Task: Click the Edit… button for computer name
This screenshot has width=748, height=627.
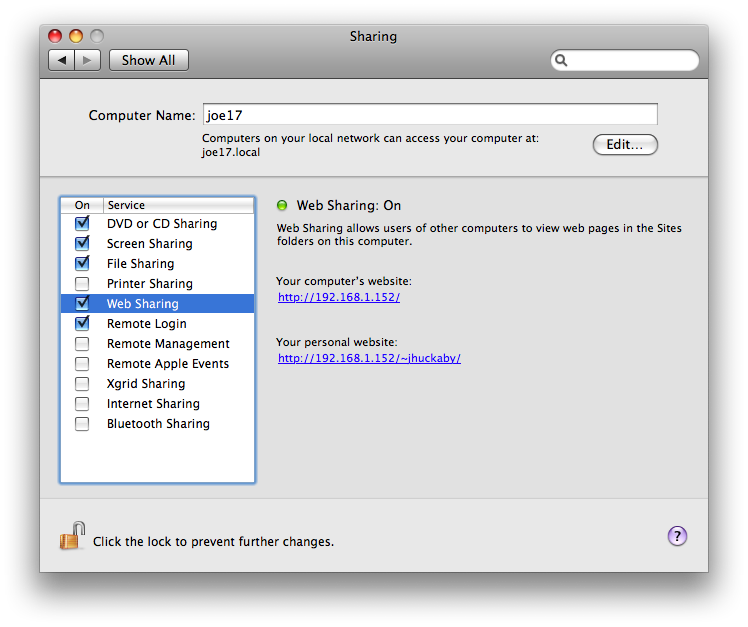Action: pos(625,145)
